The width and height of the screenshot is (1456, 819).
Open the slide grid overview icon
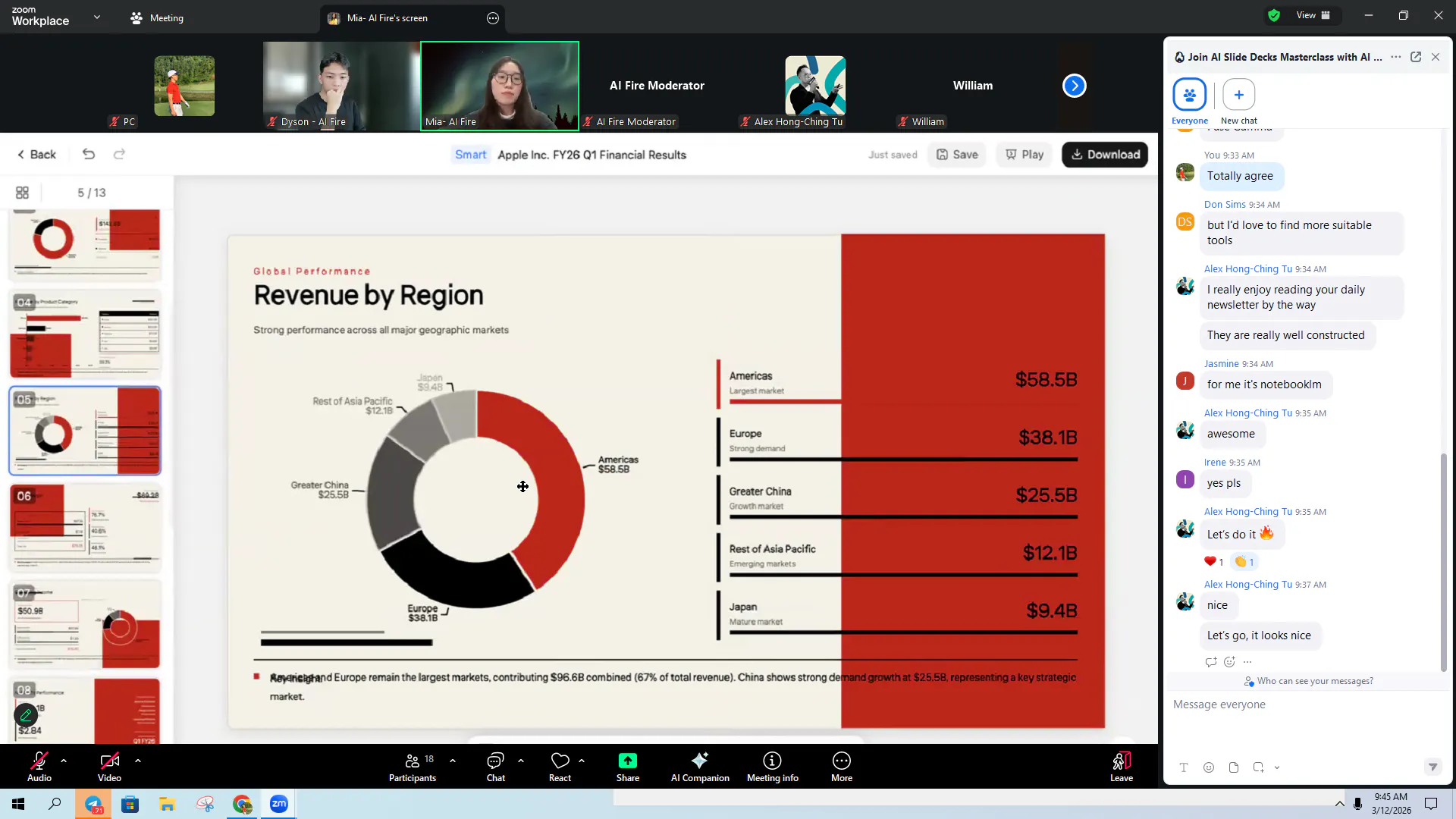23,193
